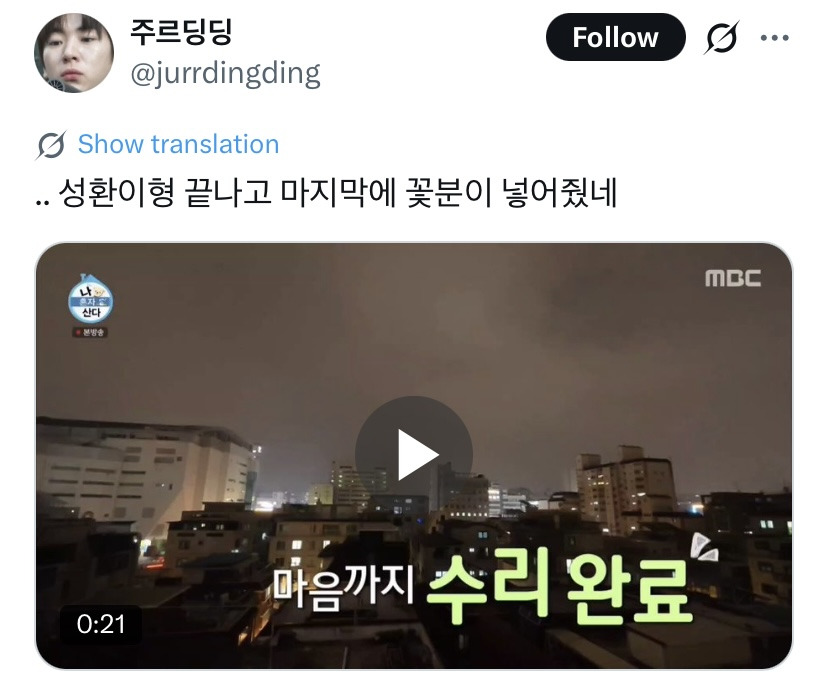Open the three-dot more options menu
The height and width of the screenshot is (693, 828).
775,38
